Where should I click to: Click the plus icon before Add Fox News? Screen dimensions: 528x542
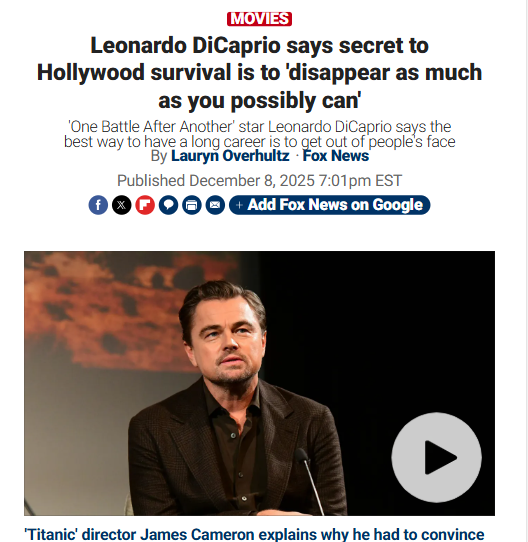[239, 205]
